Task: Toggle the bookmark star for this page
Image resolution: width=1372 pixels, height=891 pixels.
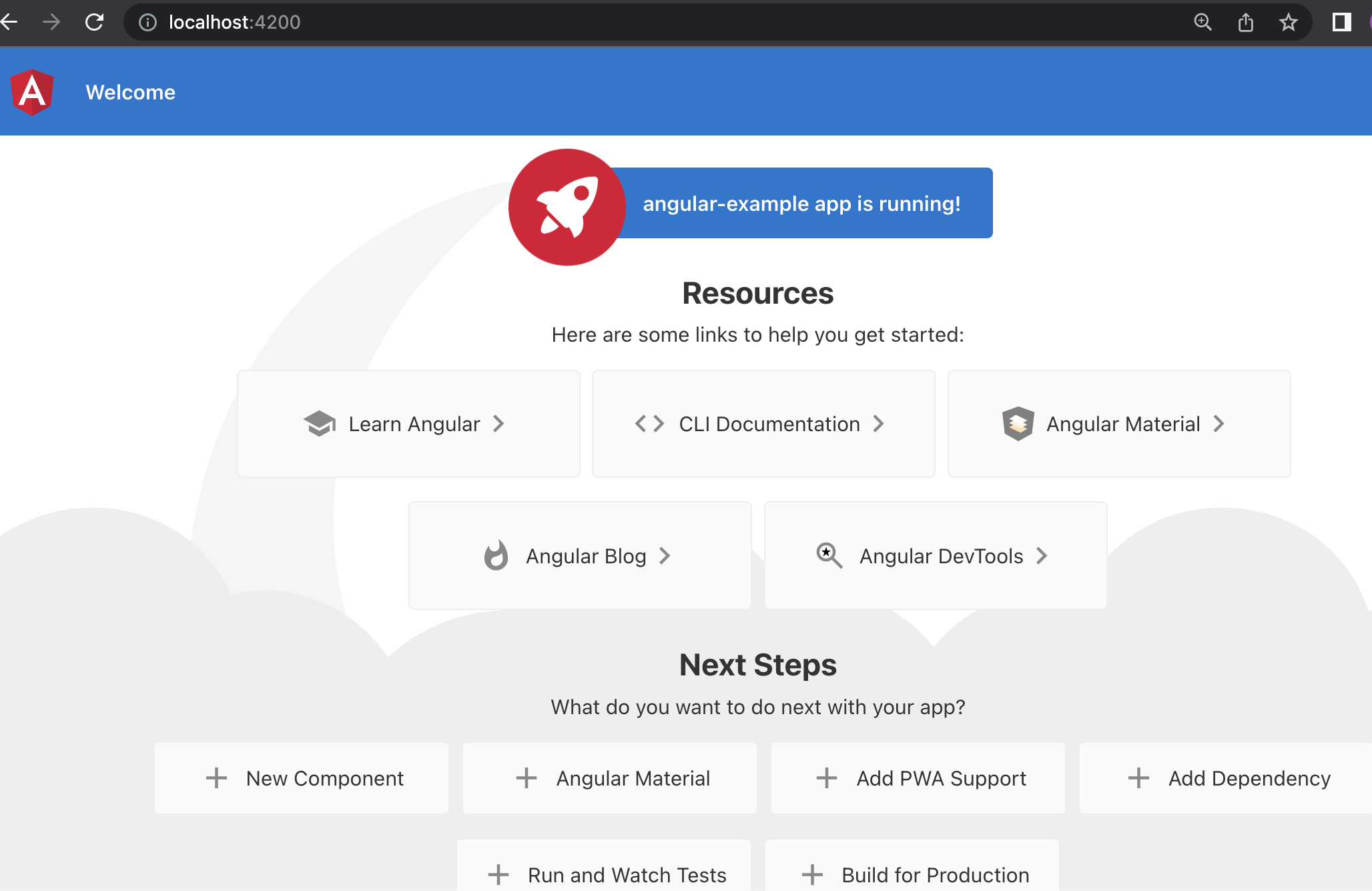Action: tap(1289, 22)
